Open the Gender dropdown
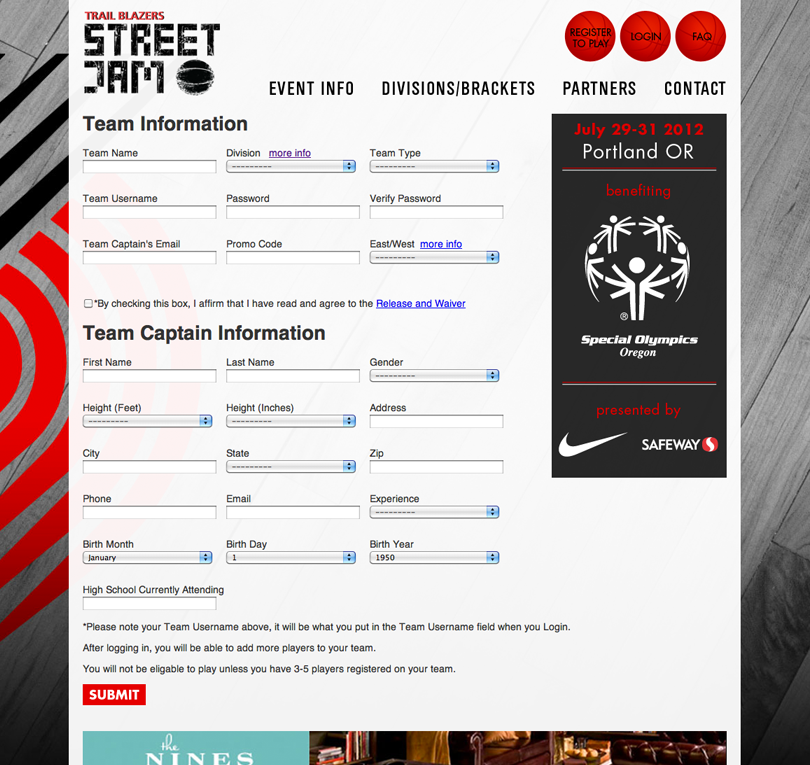Screen dimensions: 810x765 pos(434,376)
